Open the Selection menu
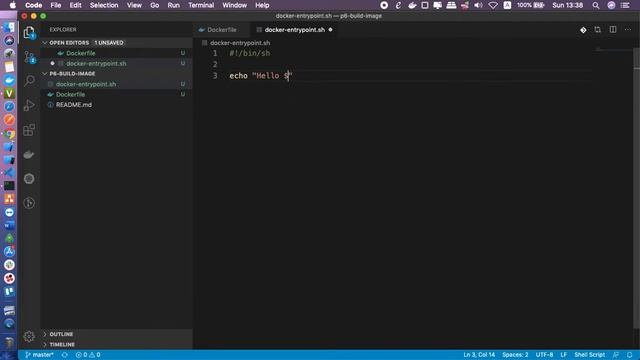The width and height of the screenshot is (640, 360). (x=104, y=5)
